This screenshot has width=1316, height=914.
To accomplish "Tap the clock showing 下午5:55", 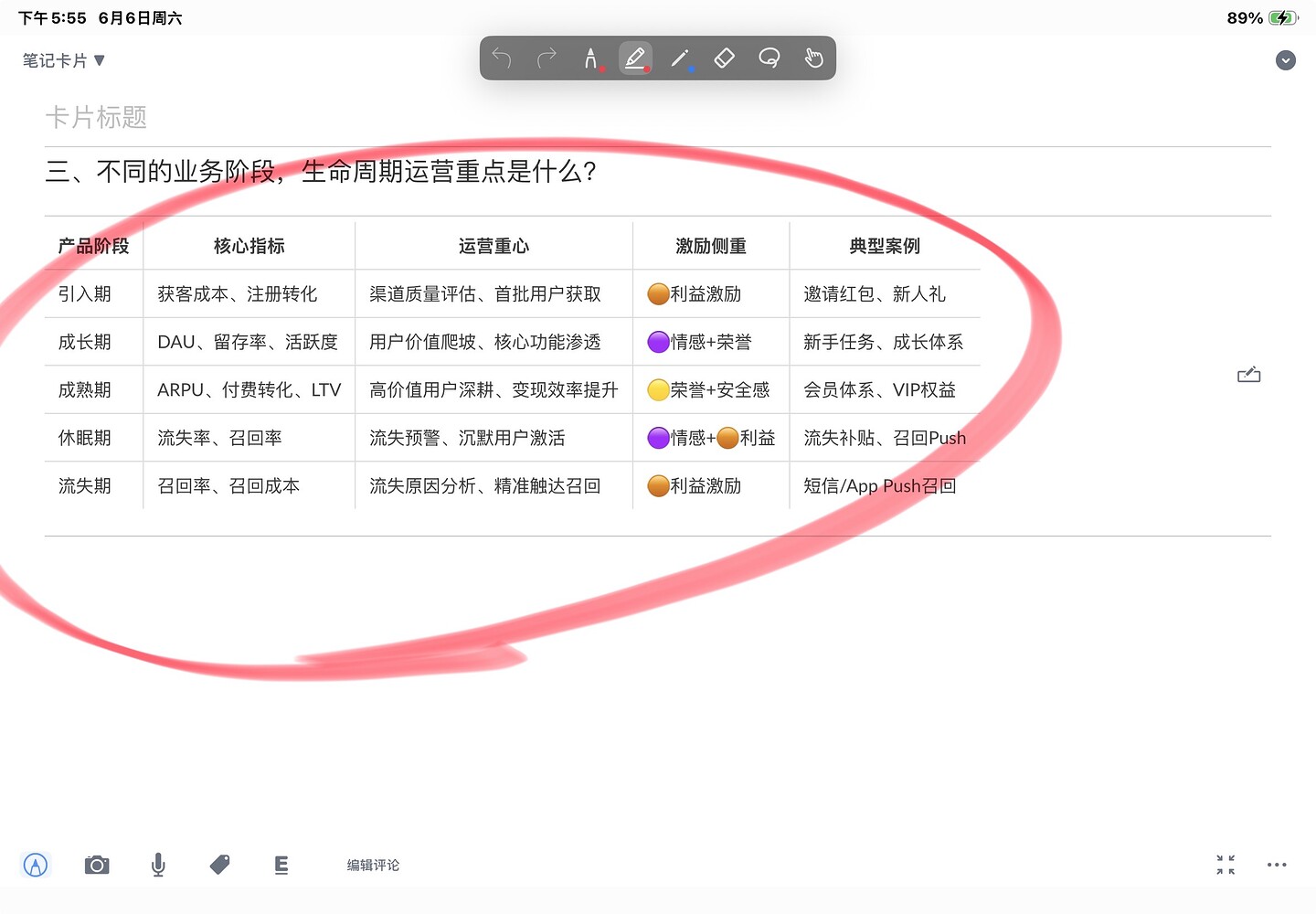I will tap(52, 18).
